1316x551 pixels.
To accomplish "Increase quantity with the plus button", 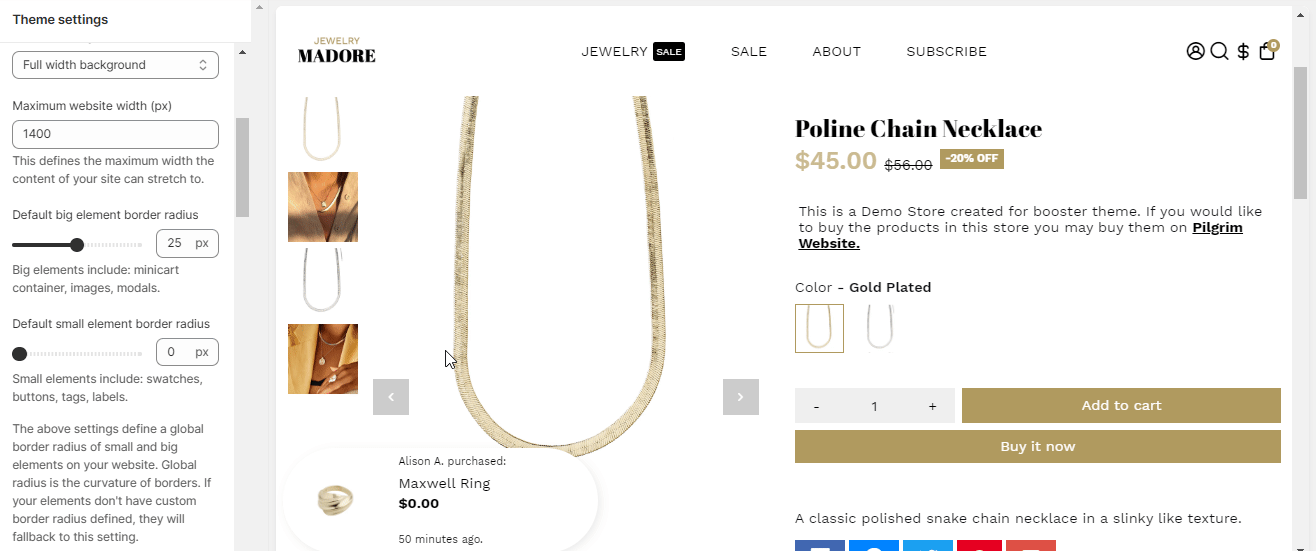I will 932,406.
